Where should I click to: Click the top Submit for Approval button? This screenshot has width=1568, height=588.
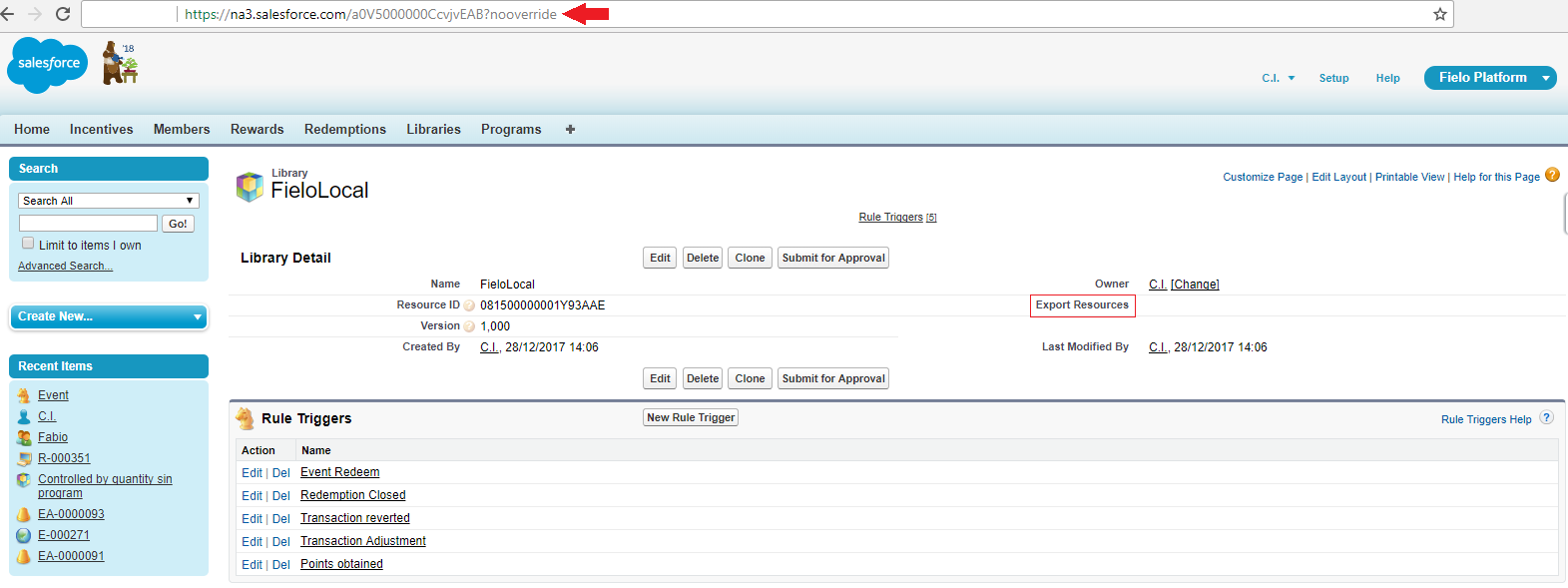click(x=833, y=258)
